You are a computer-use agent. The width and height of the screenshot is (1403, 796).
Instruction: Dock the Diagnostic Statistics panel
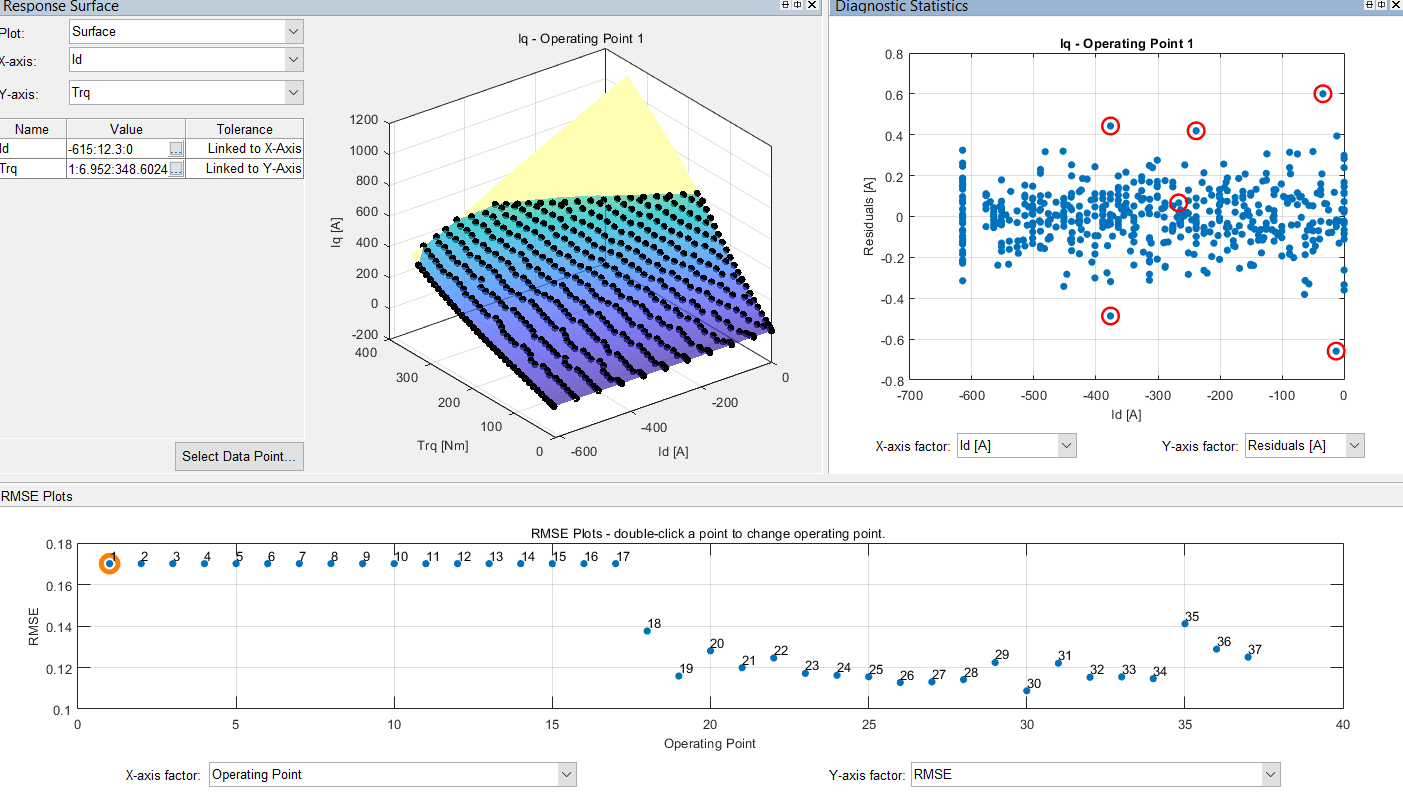pos(1369,6)
